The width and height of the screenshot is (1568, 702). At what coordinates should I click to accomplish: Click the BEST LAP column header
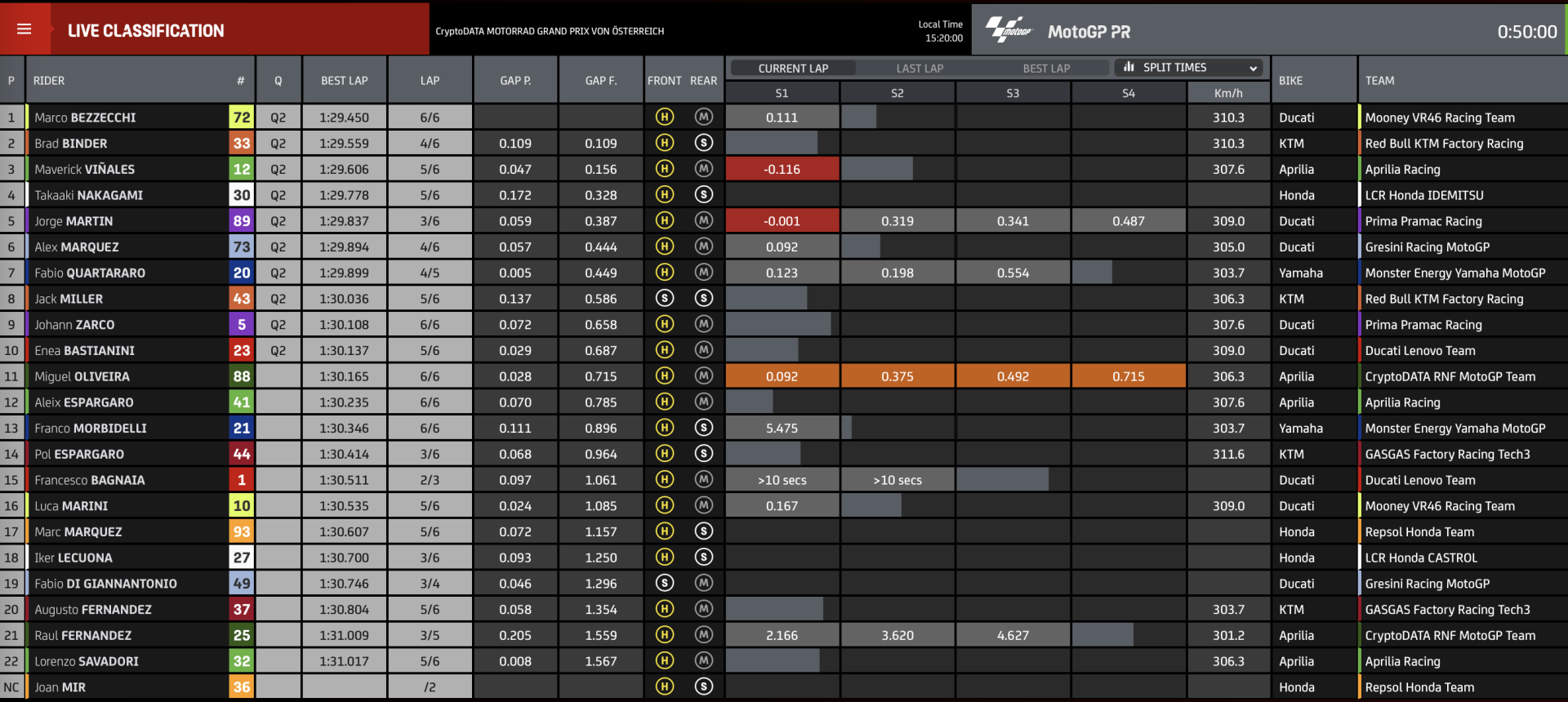click(x=345, y=81)
